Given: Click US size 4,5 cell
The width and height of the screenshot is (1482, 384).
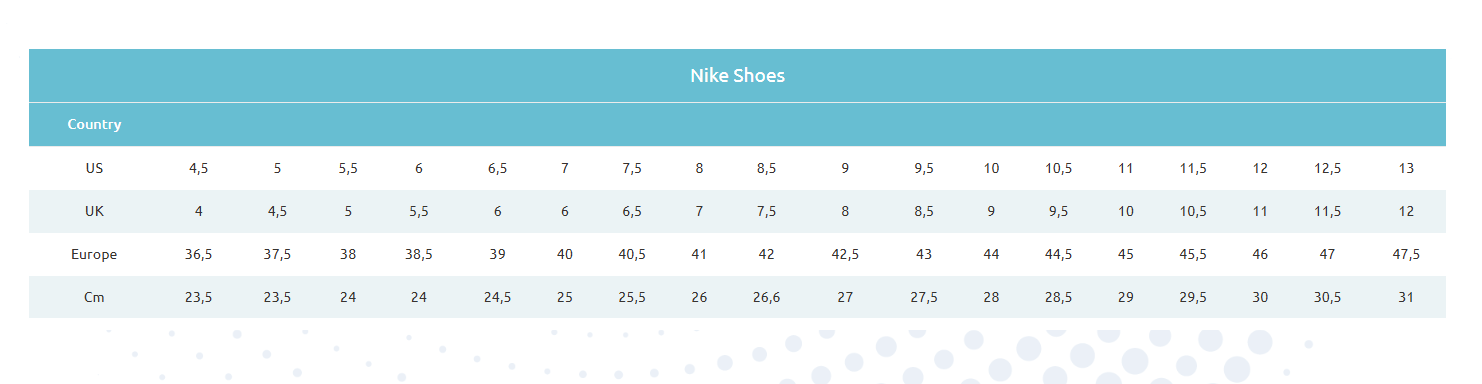Looking at the screenshot, I should tap(199, 168).
